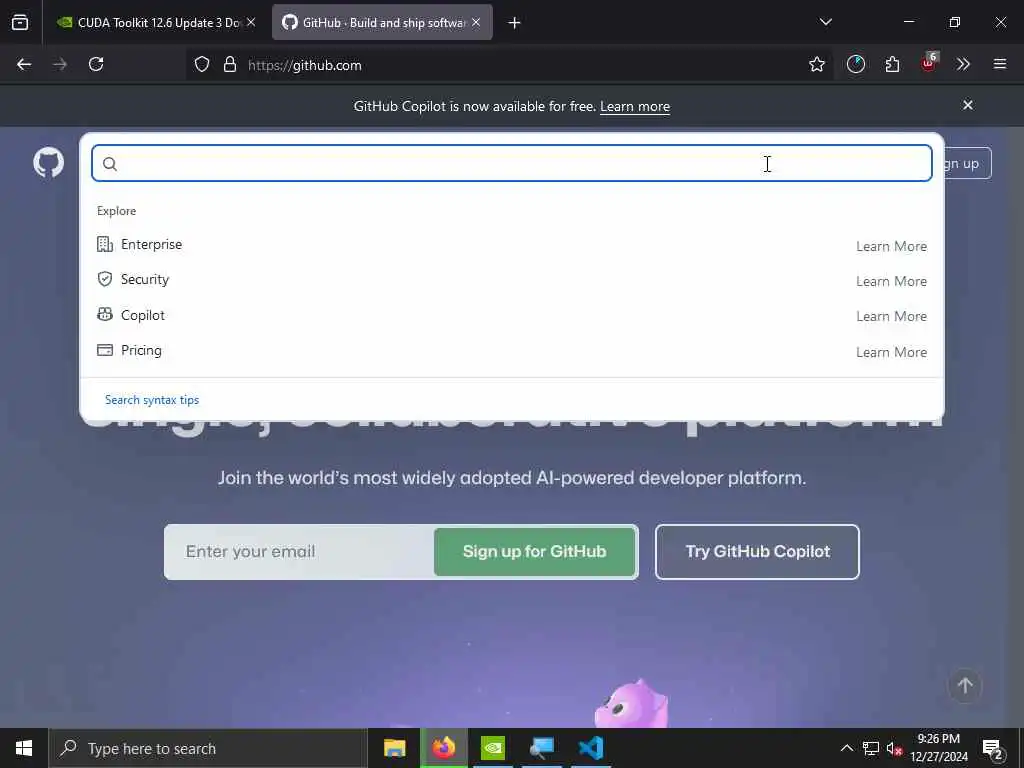Viewport: 1024px width, 768px height.
Task: Click Learn More next to Copilot
Action: [x=891, y=317]
